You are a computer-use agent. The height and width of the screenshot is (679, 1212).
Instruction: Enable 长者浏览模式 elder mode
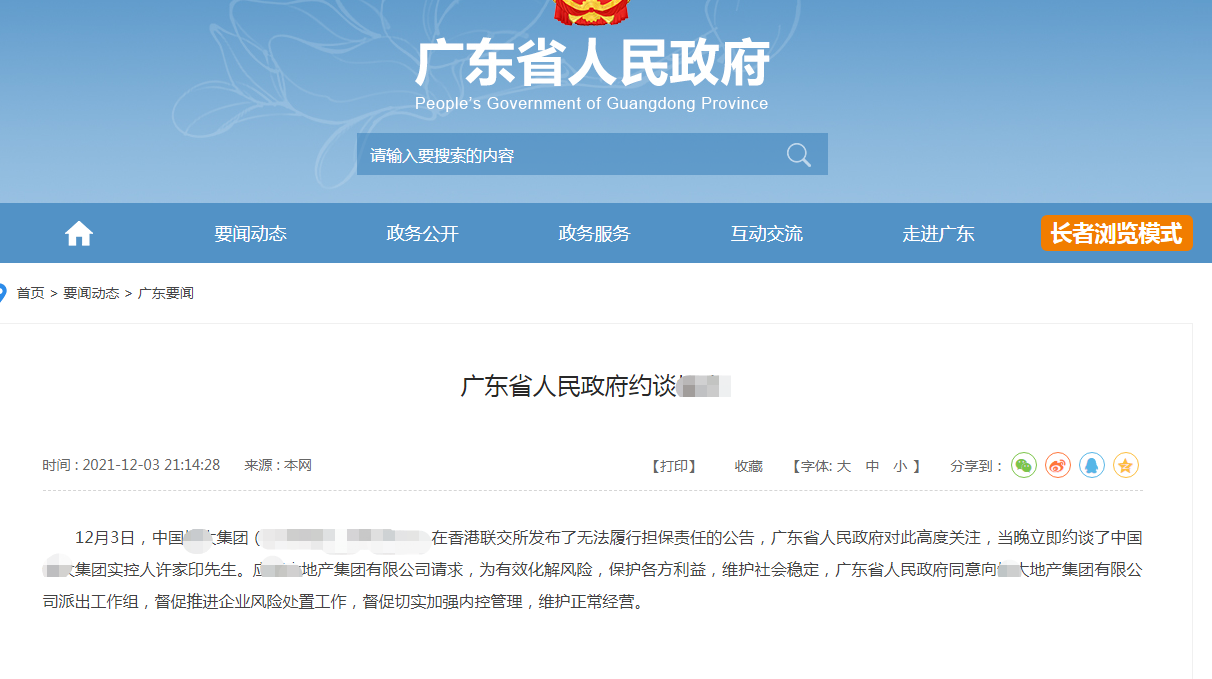click(1116, 234)
